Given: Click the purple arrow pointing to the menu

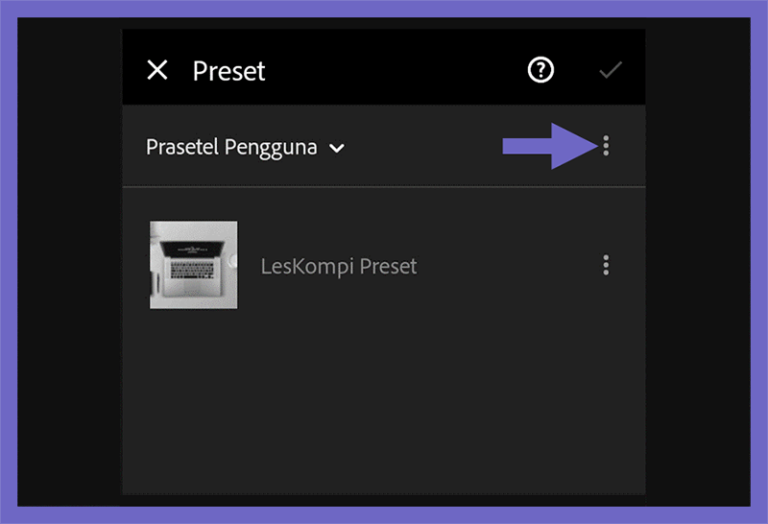Looking at the screenshot, I should point(551,146).
